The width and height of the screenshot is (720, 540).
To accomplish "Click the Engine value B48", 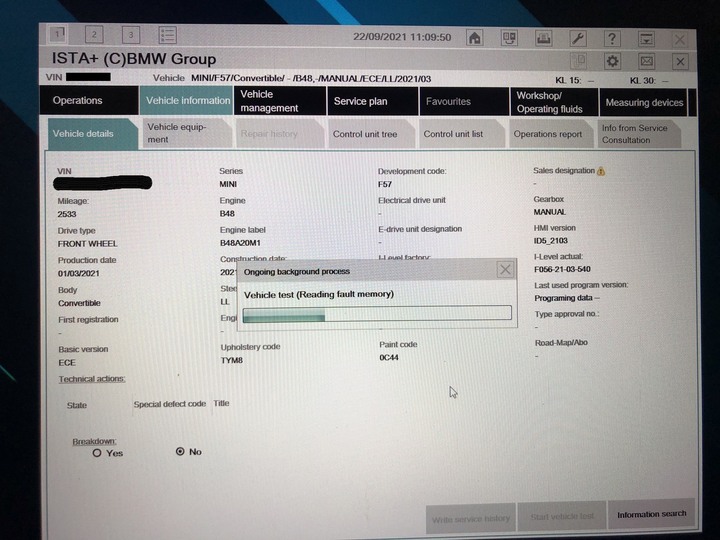I will pyautogui.click(x=227, y=214).
